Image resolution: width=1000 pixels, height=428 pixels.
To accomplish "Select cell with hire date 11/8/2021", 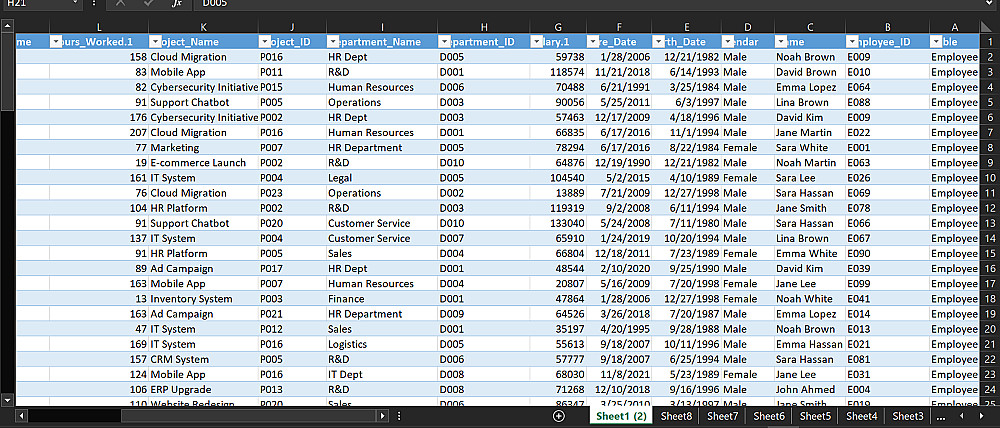I will point(619,374).
